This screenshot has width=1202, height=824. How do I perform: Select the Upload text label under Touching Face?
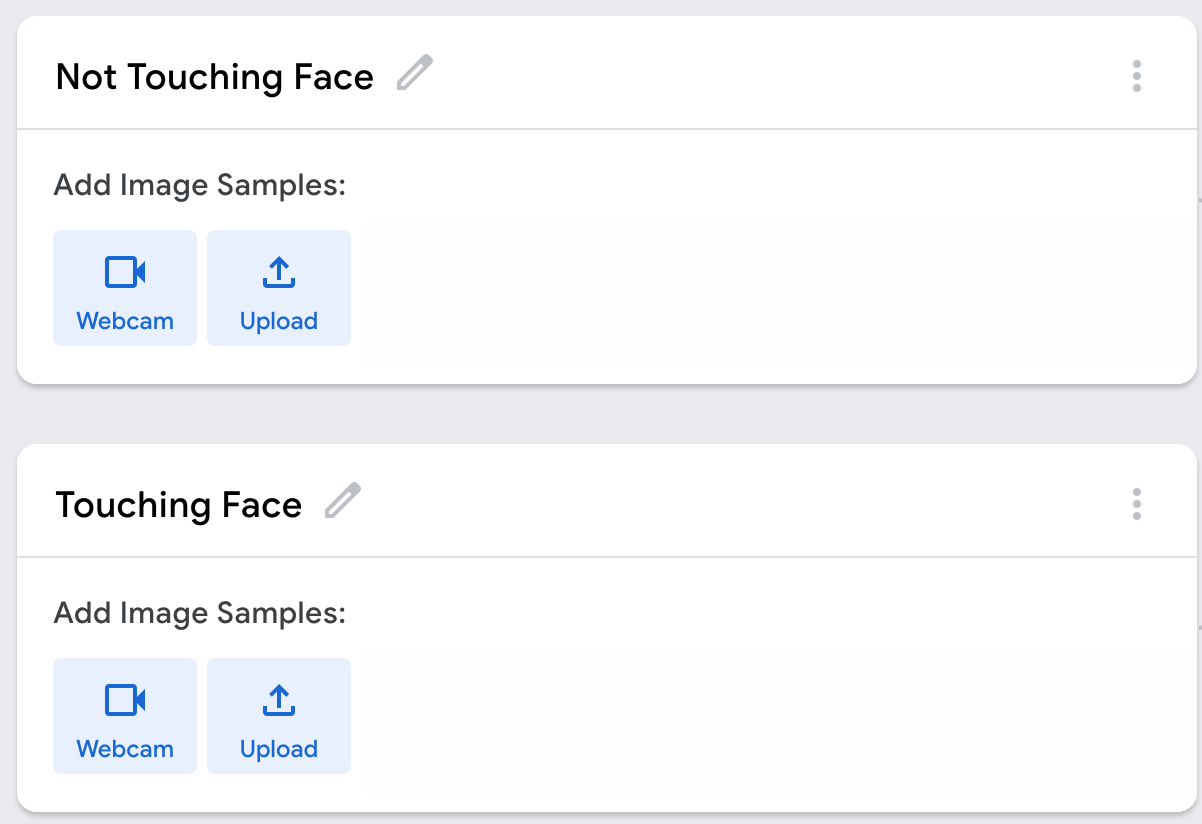coord(279,750)
